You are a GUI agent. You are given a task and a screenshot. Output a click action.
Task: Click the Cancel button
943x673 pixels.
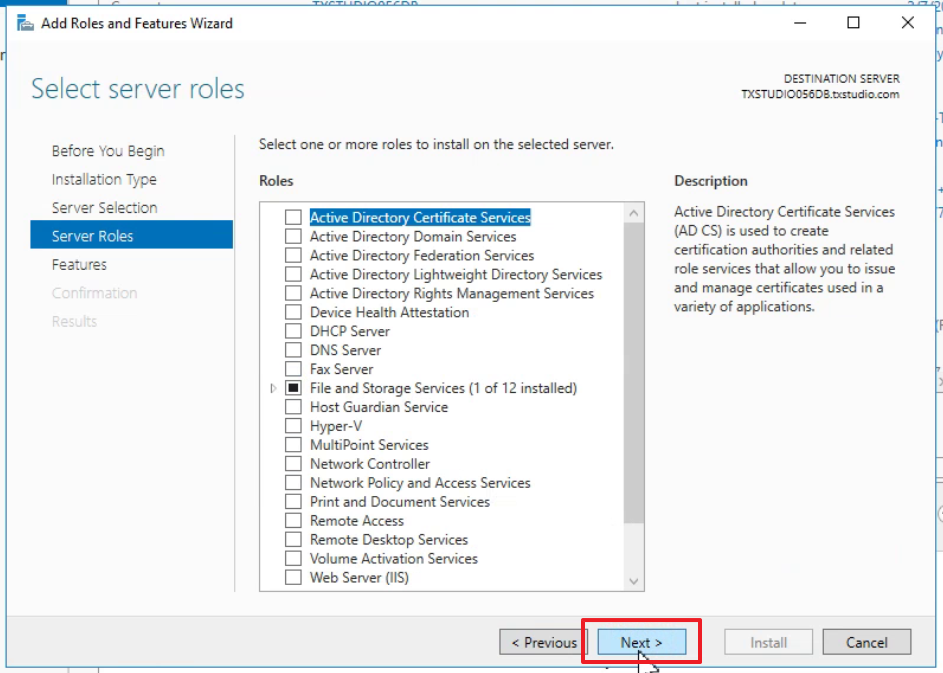click(867, 642)
